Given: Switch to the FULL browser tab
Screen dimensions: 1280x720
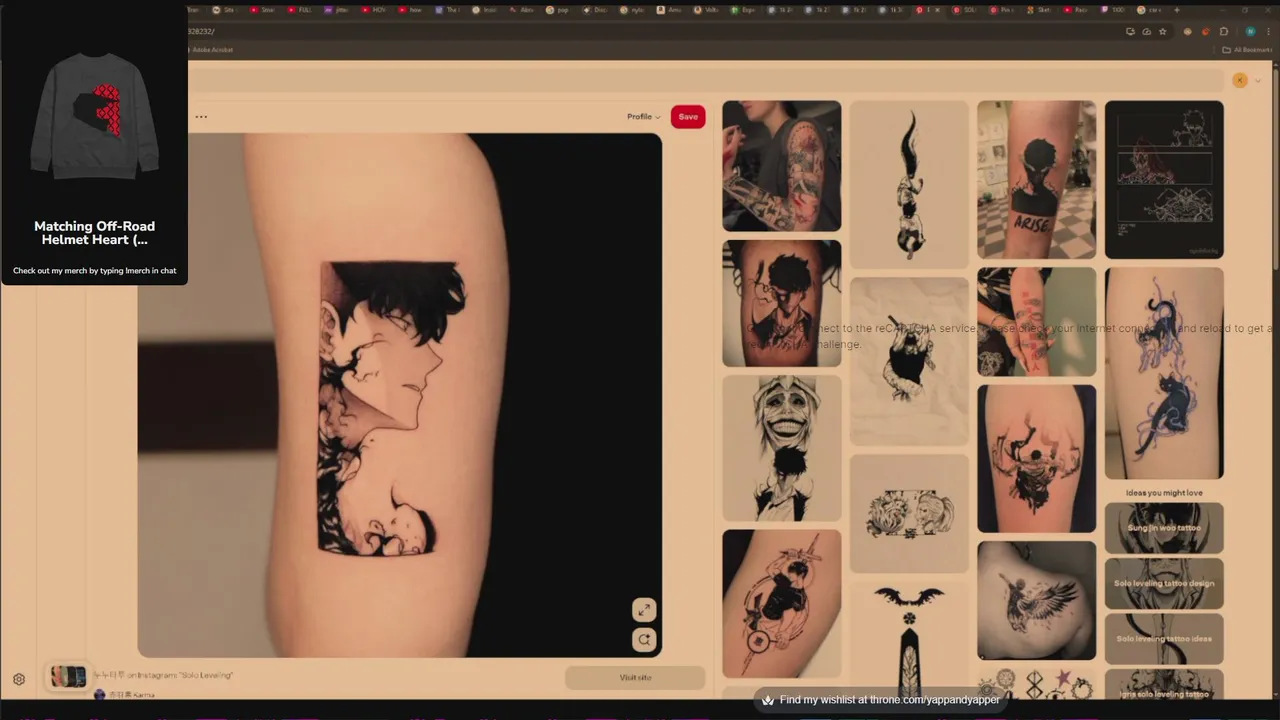Looking at the screenshot, I should pos(298,10).
